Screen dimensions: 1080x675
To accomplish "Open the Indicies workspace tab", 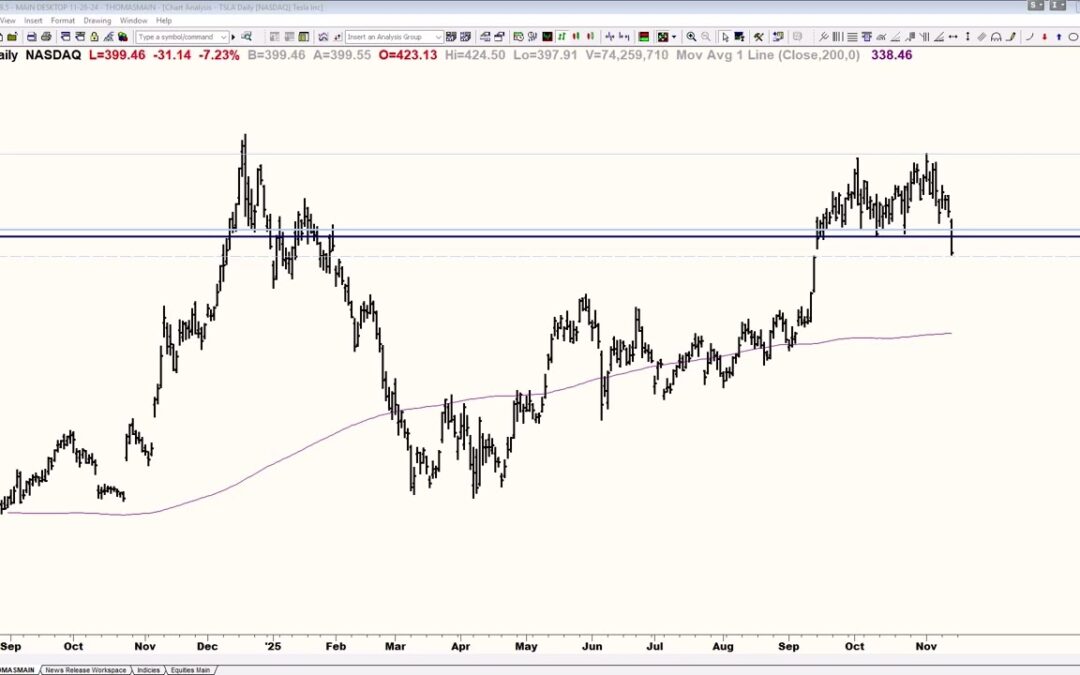I will (150, 669).
